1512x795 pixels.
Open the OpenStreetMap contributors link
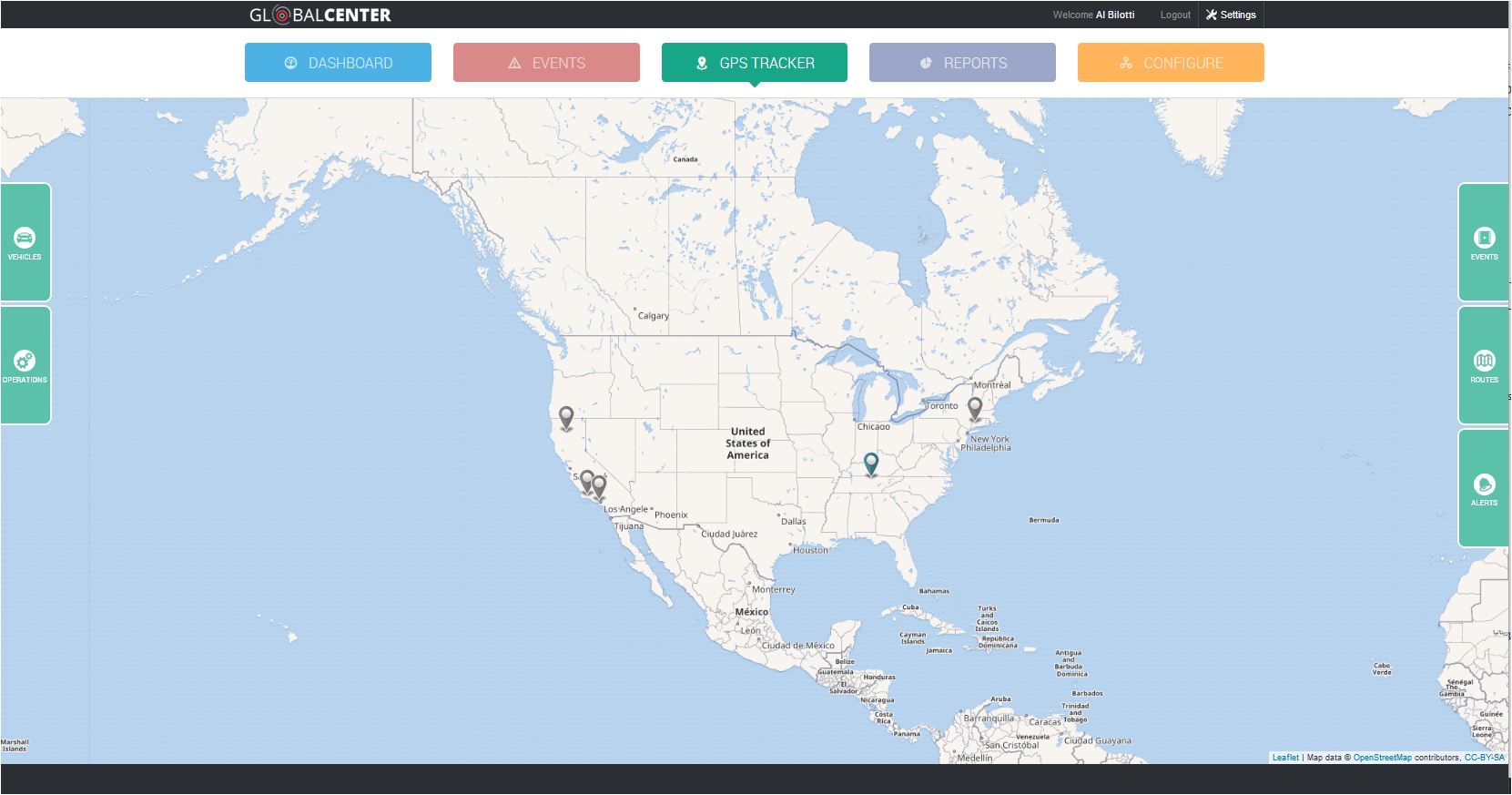click(1382, 758)
